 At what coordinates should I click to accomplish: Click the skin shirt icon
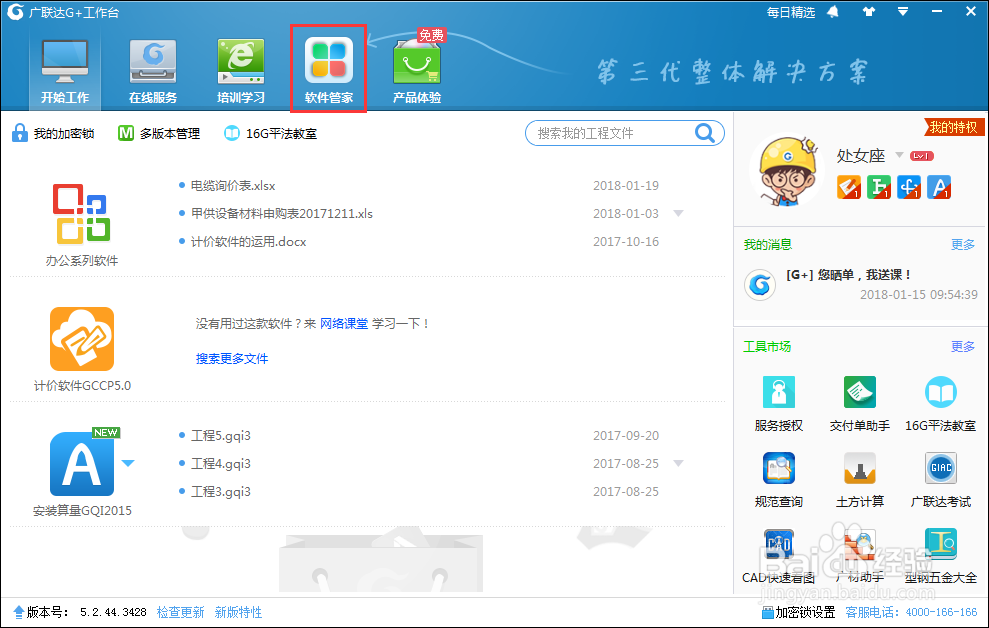tap(869, 11)
